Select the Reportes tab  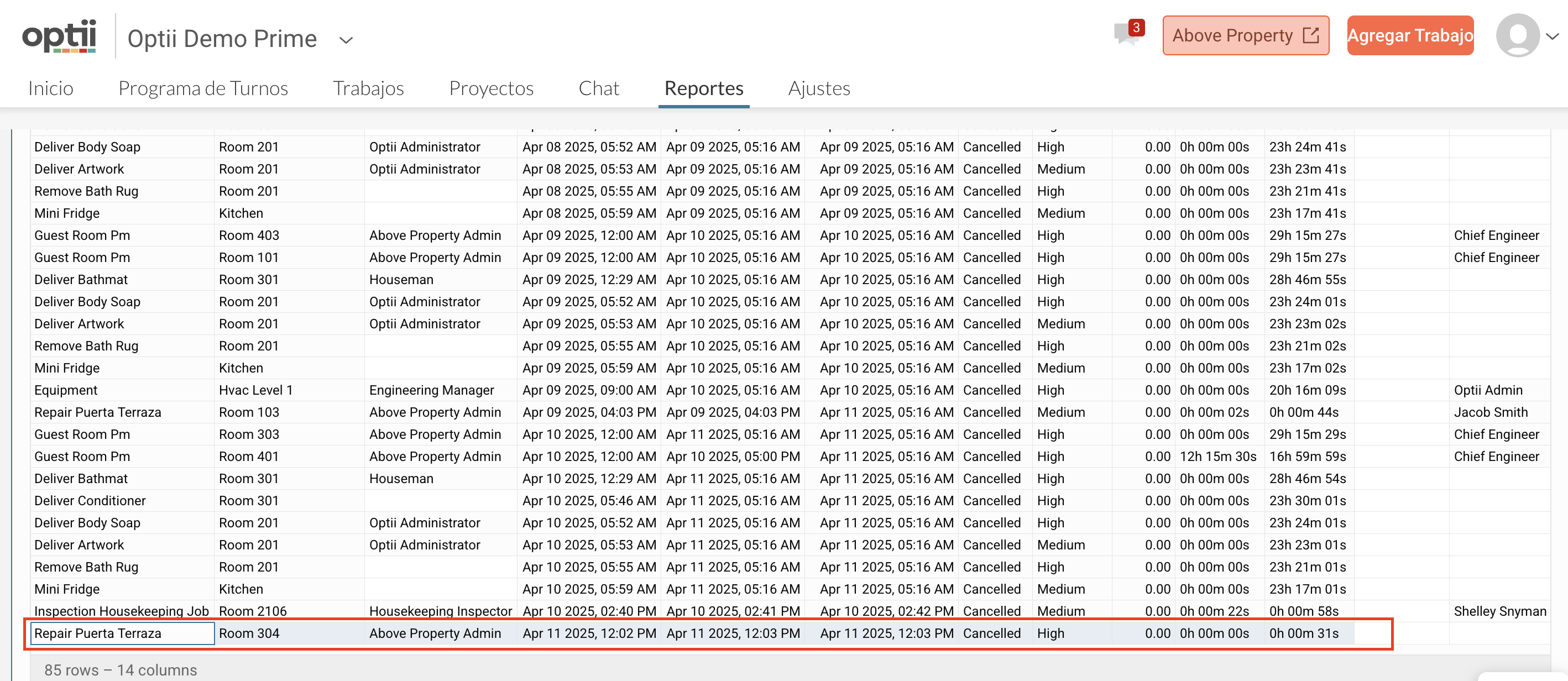coord(704,88)
